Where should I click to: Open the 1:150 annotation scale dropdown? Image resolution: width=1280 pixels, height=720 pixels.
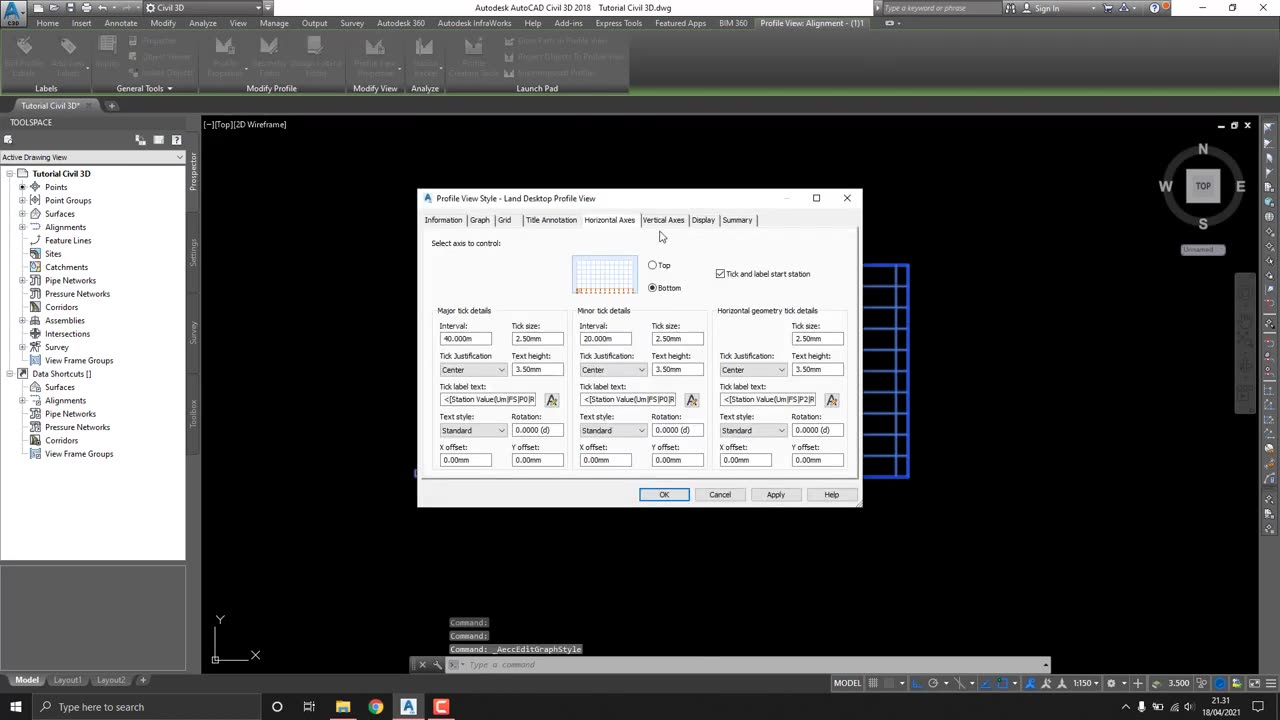pyautogui.click(x=1087, y=683)
